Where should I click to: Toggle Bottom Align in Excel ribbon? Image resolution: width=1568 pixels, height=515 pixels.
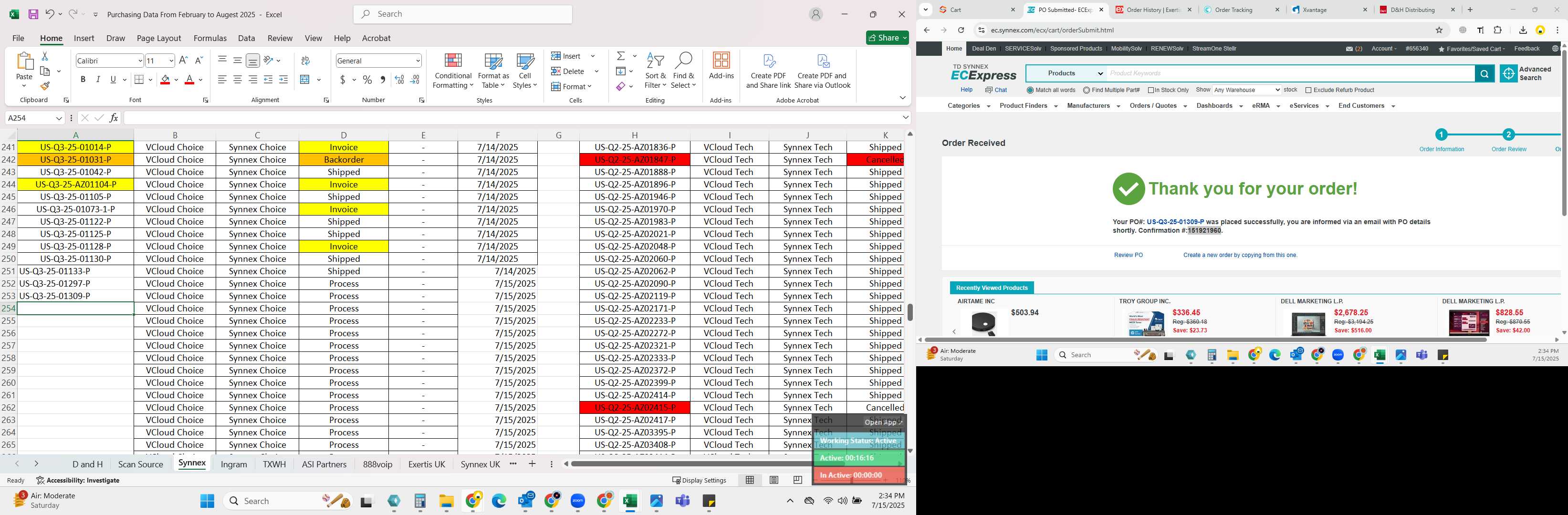(x=252, y=60)
